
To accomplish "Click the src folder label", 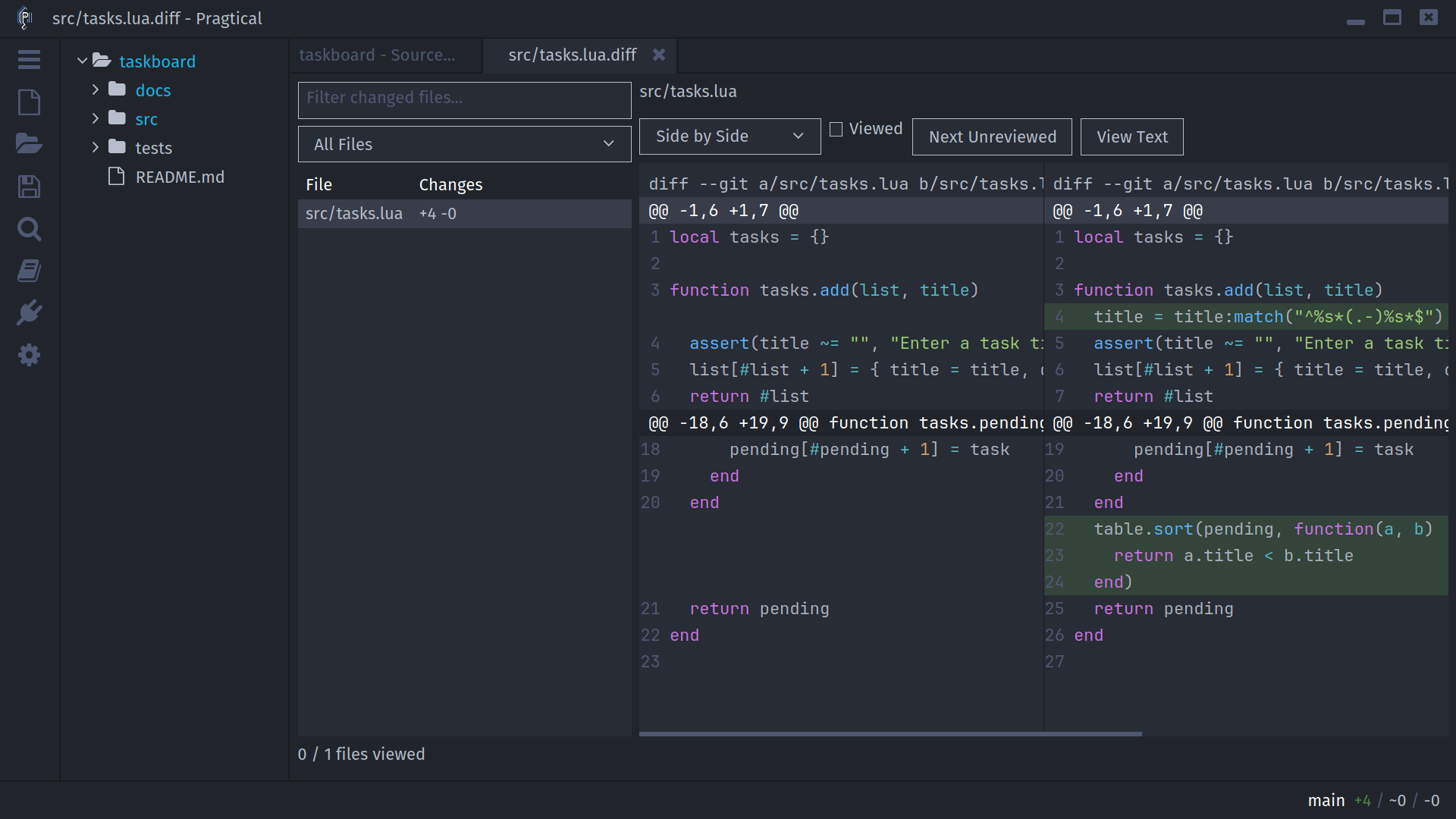I will 146,119.
